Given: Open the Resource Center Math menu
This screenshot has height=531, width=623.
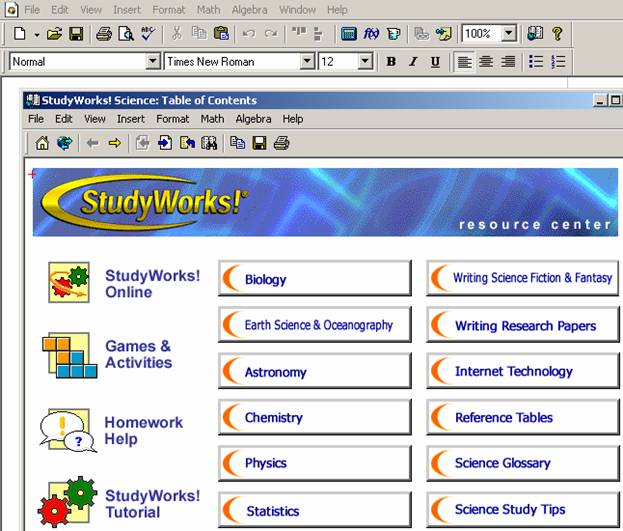Looking at the screenshot, I should pyautogui.click(x=212, y=119).
